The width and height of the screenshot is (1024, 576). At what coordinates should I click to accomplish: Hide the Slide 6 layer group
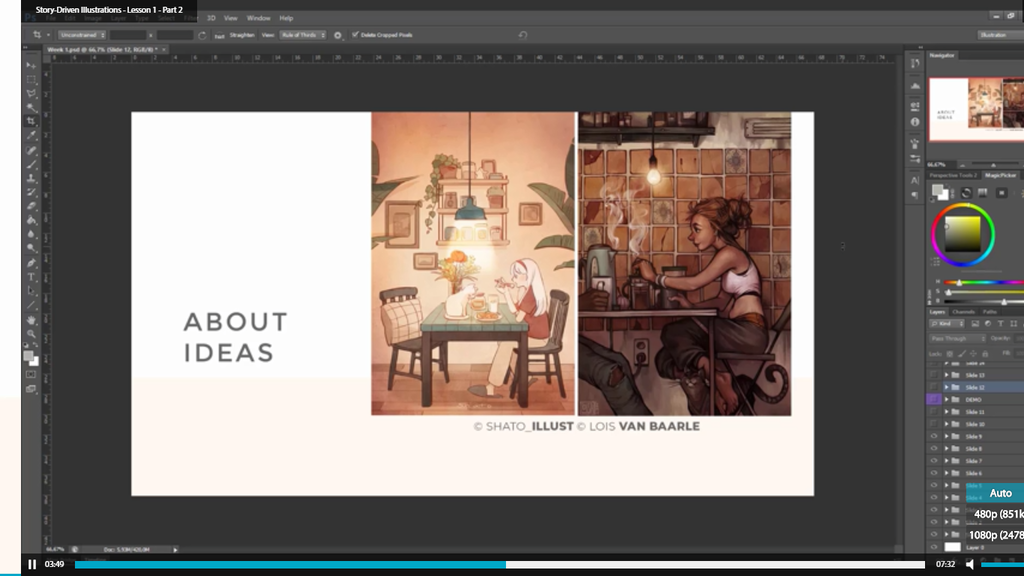pyautogui.click(x=934, y=473)
